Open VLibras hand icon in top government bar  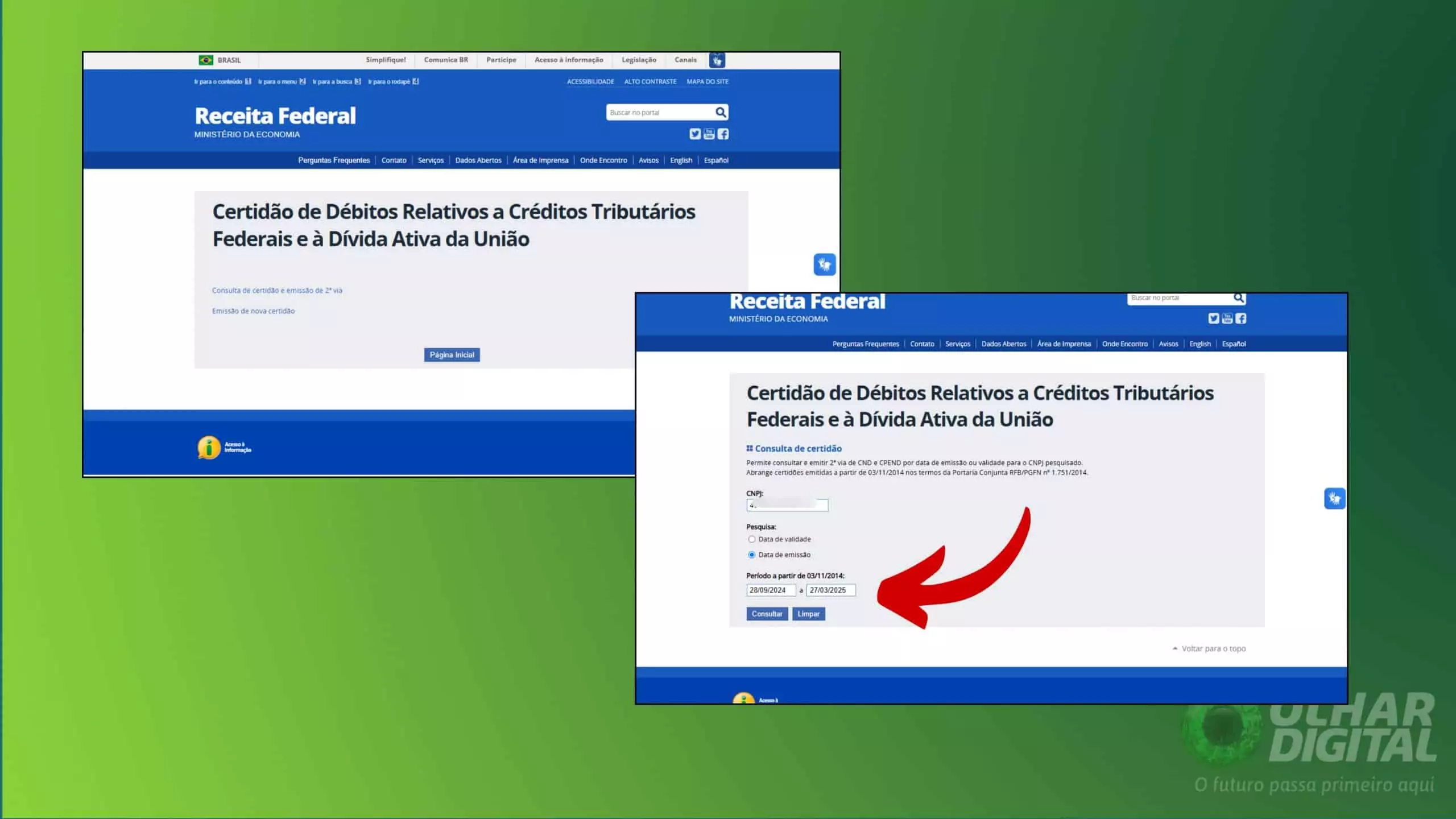point(717,60)
